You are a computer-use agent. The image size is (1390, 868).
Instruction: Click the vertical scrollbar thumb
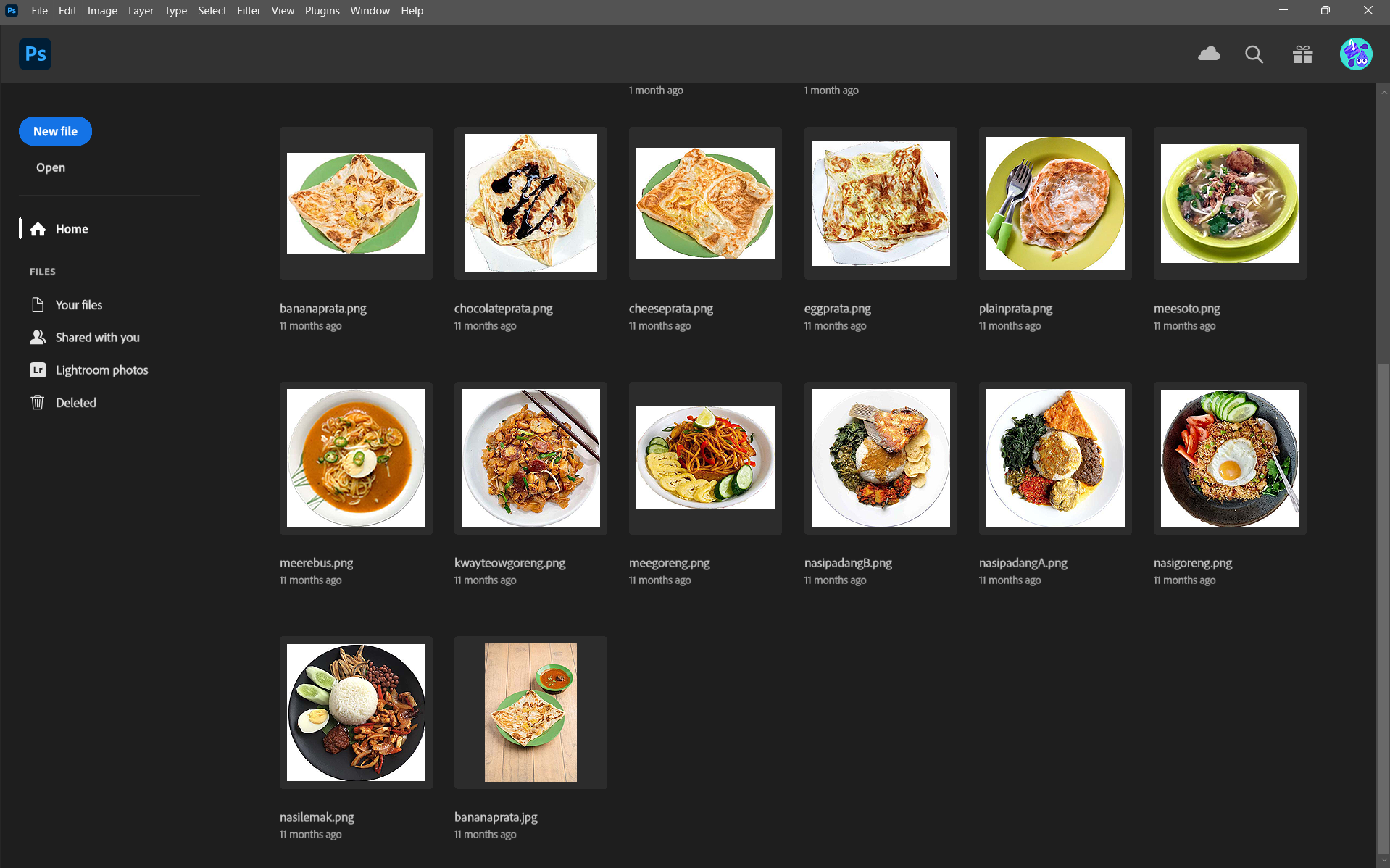(1383, 609)
